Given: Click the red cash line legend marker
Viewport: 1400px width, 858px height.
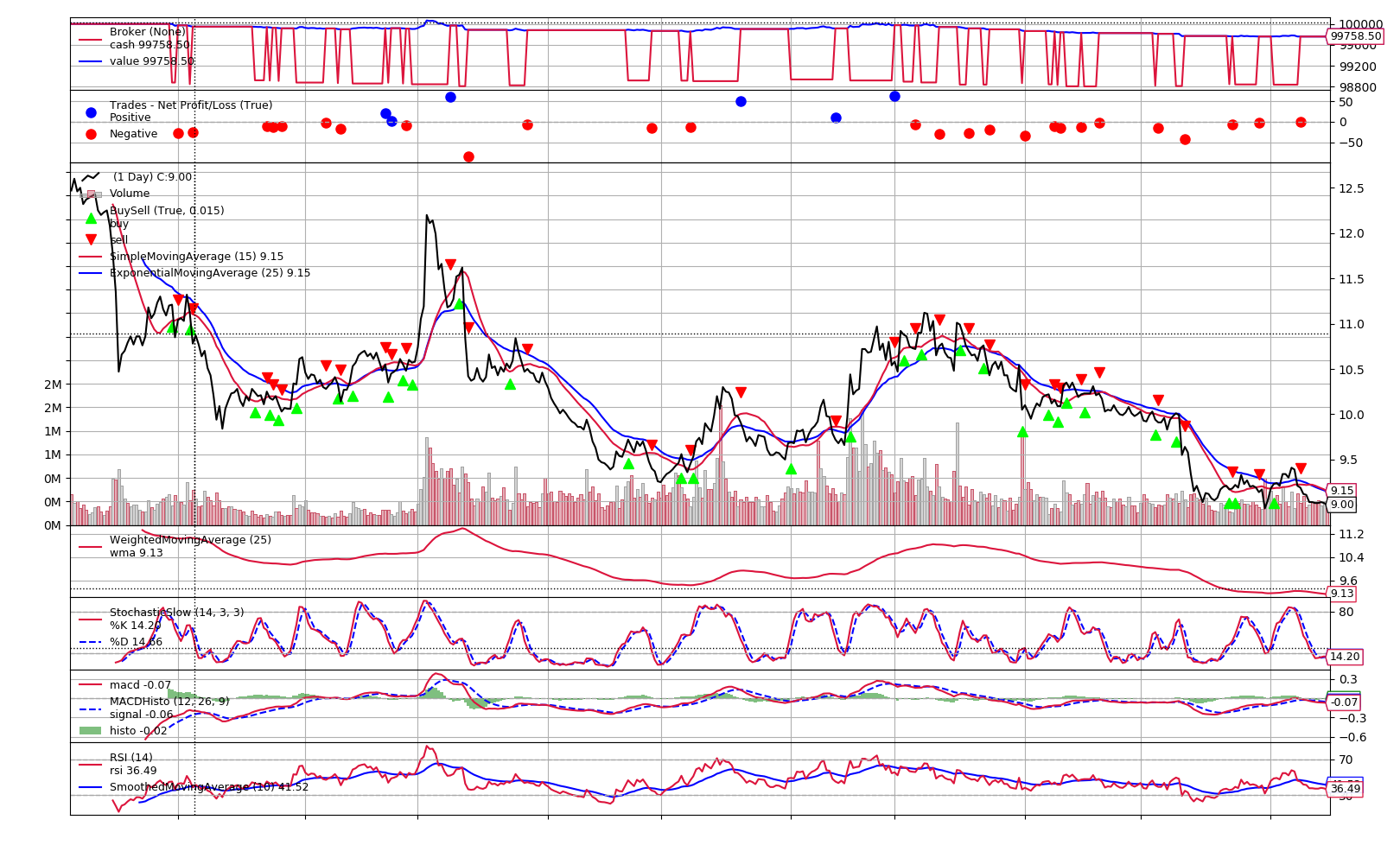Looking at the screenshot, I should point(91,39).
